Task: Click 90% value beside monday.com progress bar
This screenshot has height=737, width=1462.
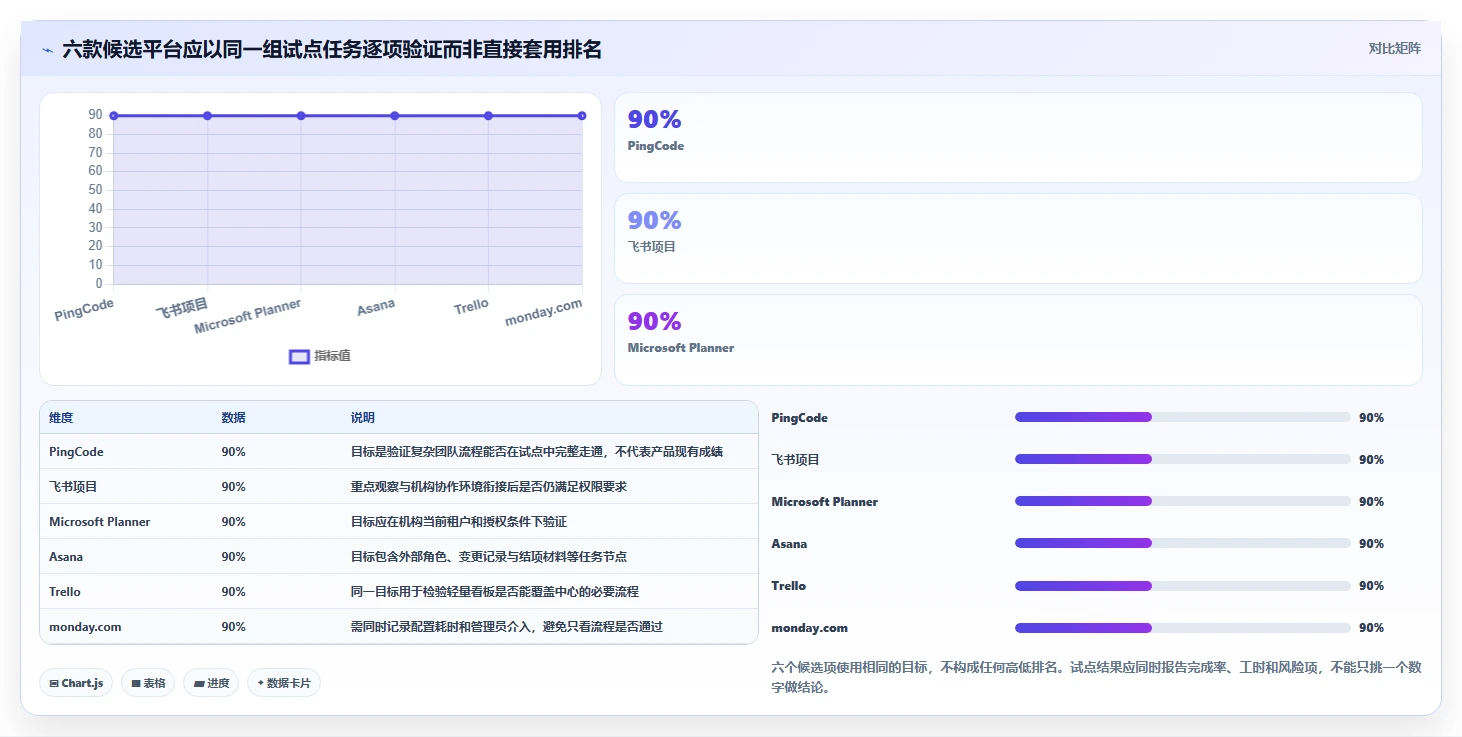Action: (x=1371, y=628)
